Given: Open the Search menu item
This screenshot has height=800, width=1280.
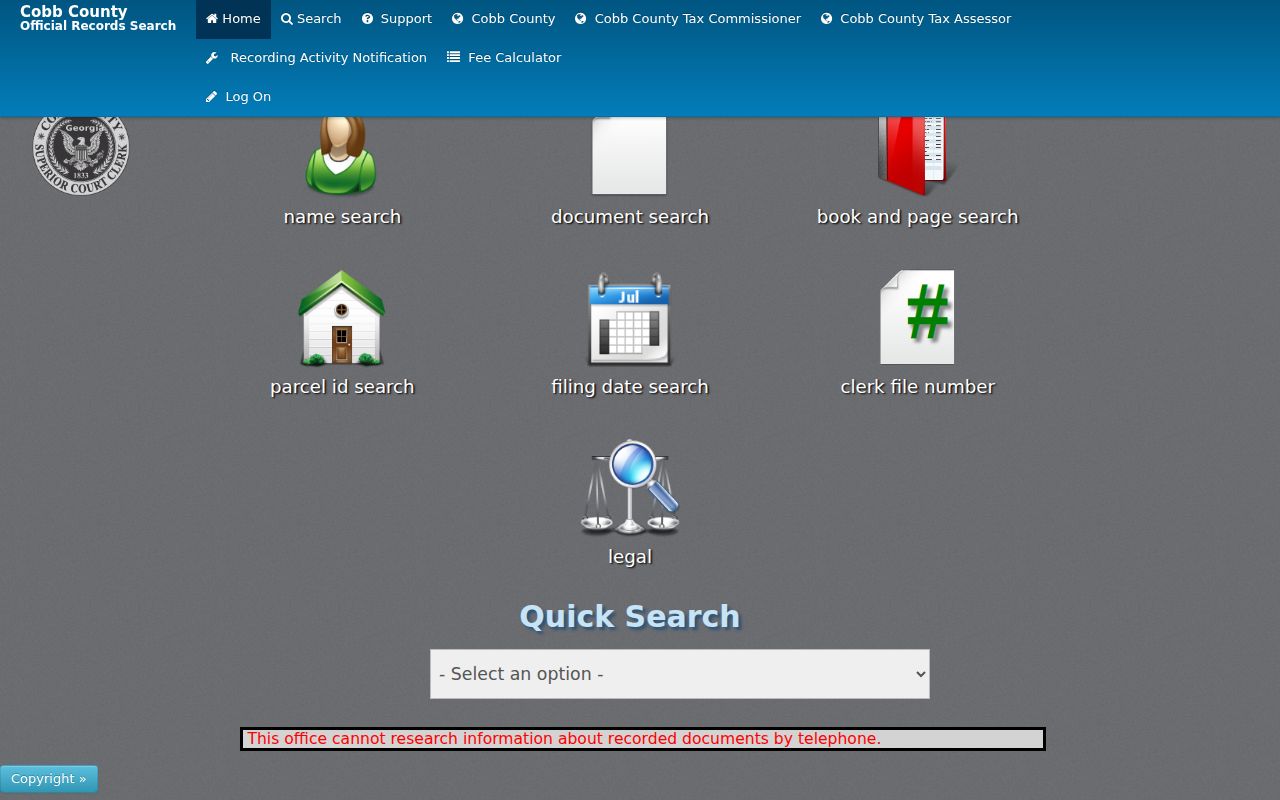Looking at the screenshot, I should [x=311, y=19].
